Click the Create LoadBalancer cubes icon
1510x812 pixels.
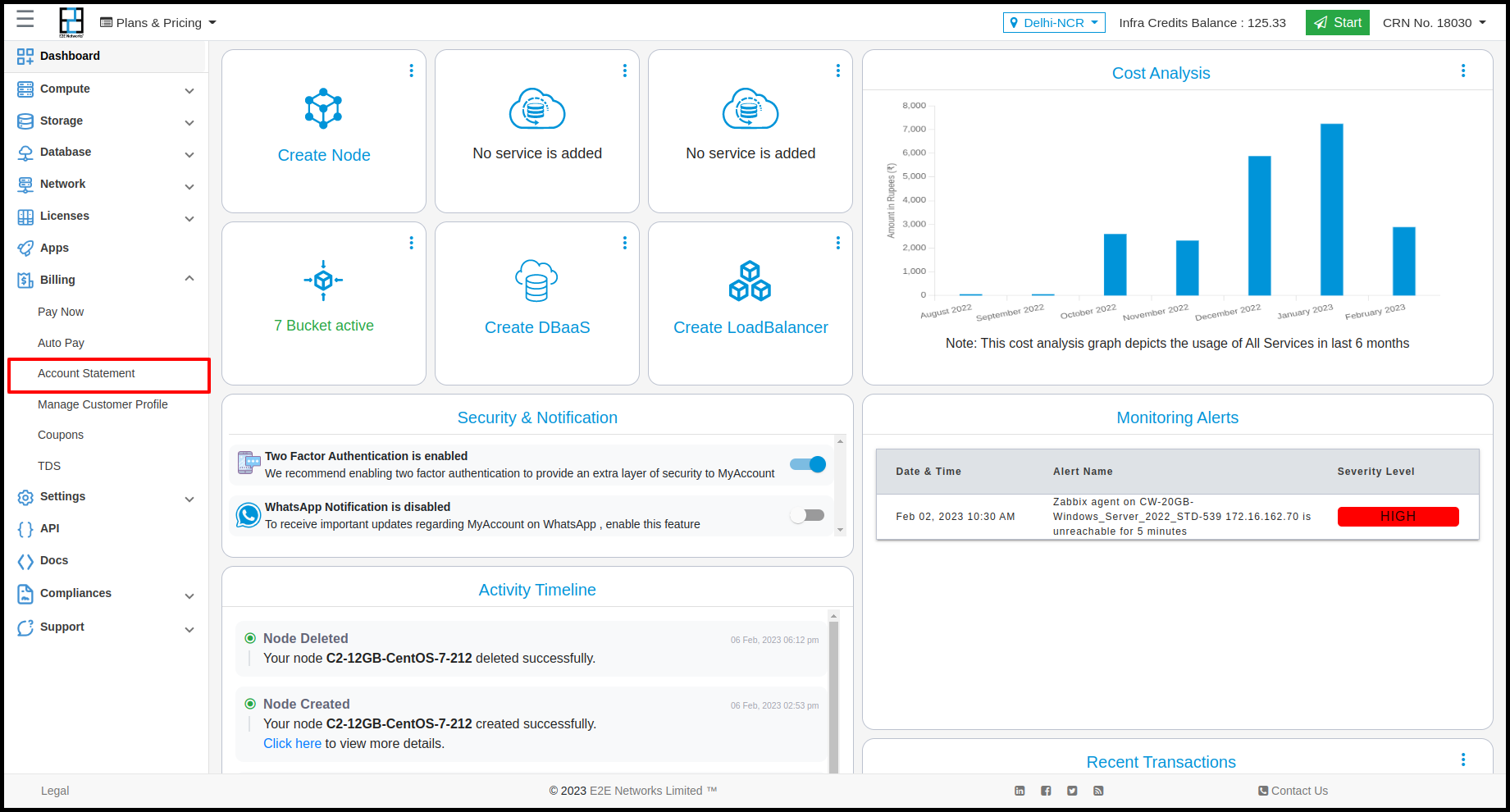(x=750, y=281)
